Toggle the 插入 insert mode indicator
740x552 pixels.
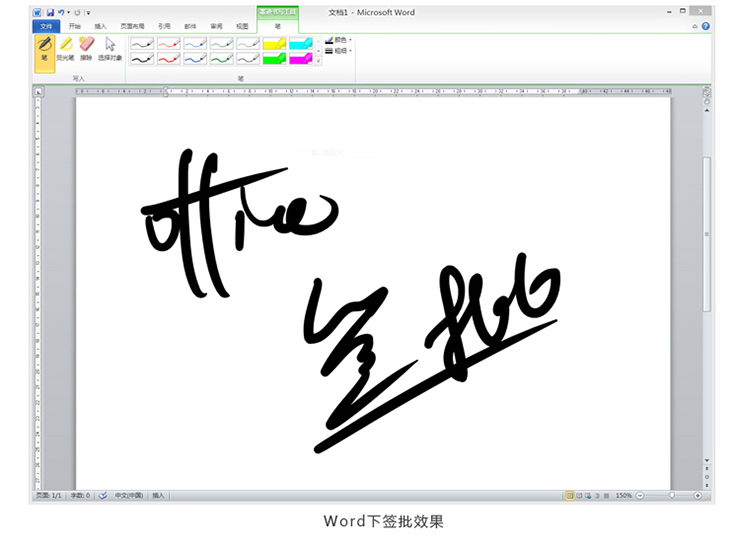(x=158, y=495)
